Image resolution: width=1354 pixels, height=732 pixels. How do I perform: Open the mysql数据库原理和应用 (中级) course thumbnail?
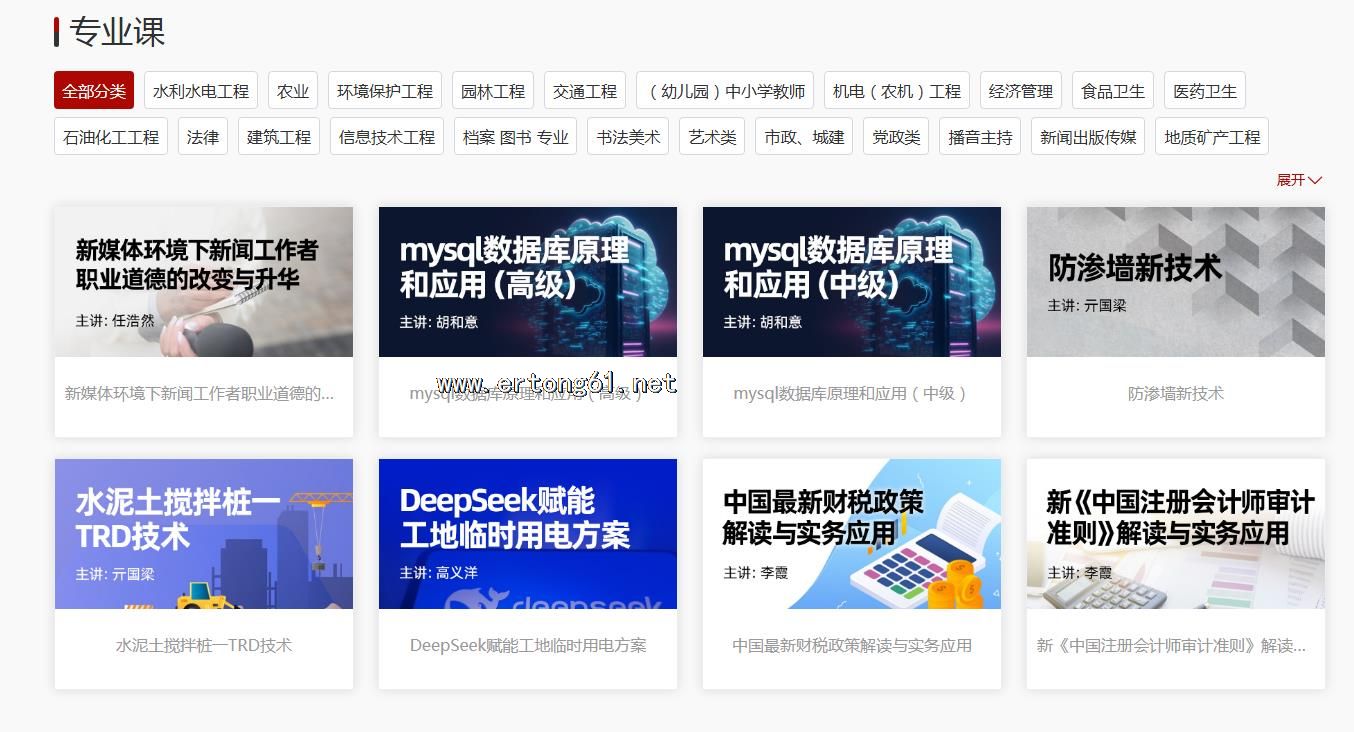(x=852, y=282)
